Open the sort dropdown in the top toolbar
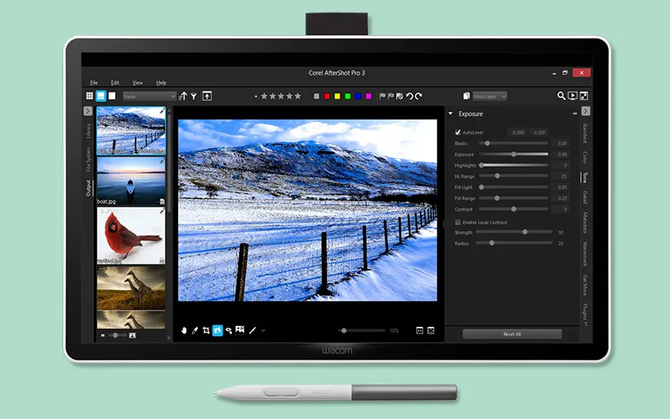 (x=149, y=96)
